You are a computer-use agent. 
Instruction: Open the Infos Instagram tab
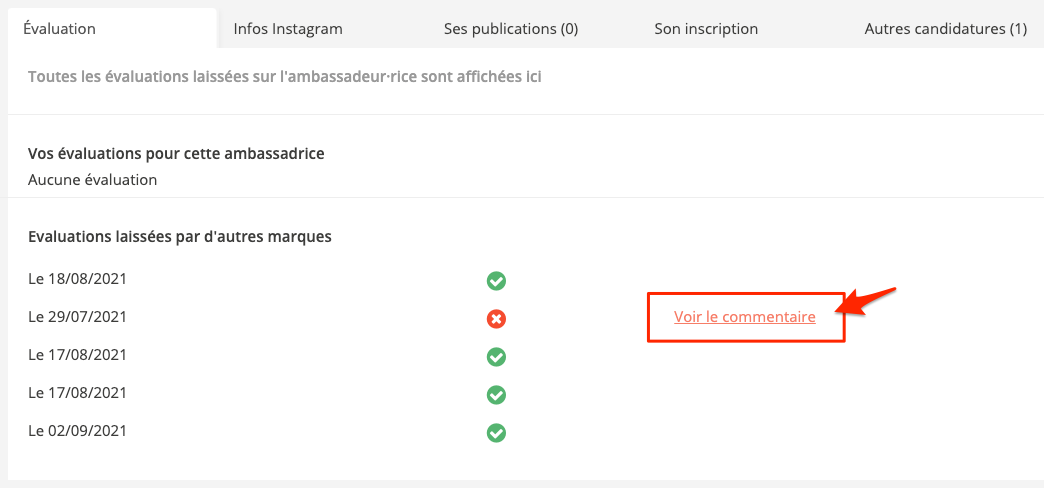[288, 29]
